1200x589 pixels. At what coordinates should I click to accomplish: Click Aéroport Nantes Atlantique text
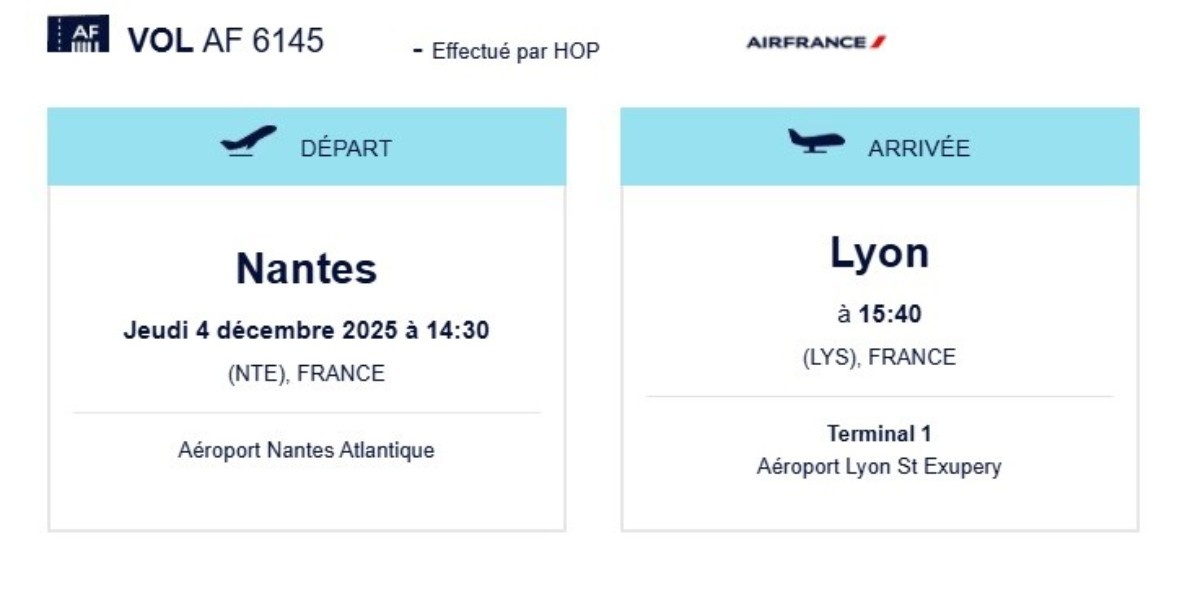point(306,450)
